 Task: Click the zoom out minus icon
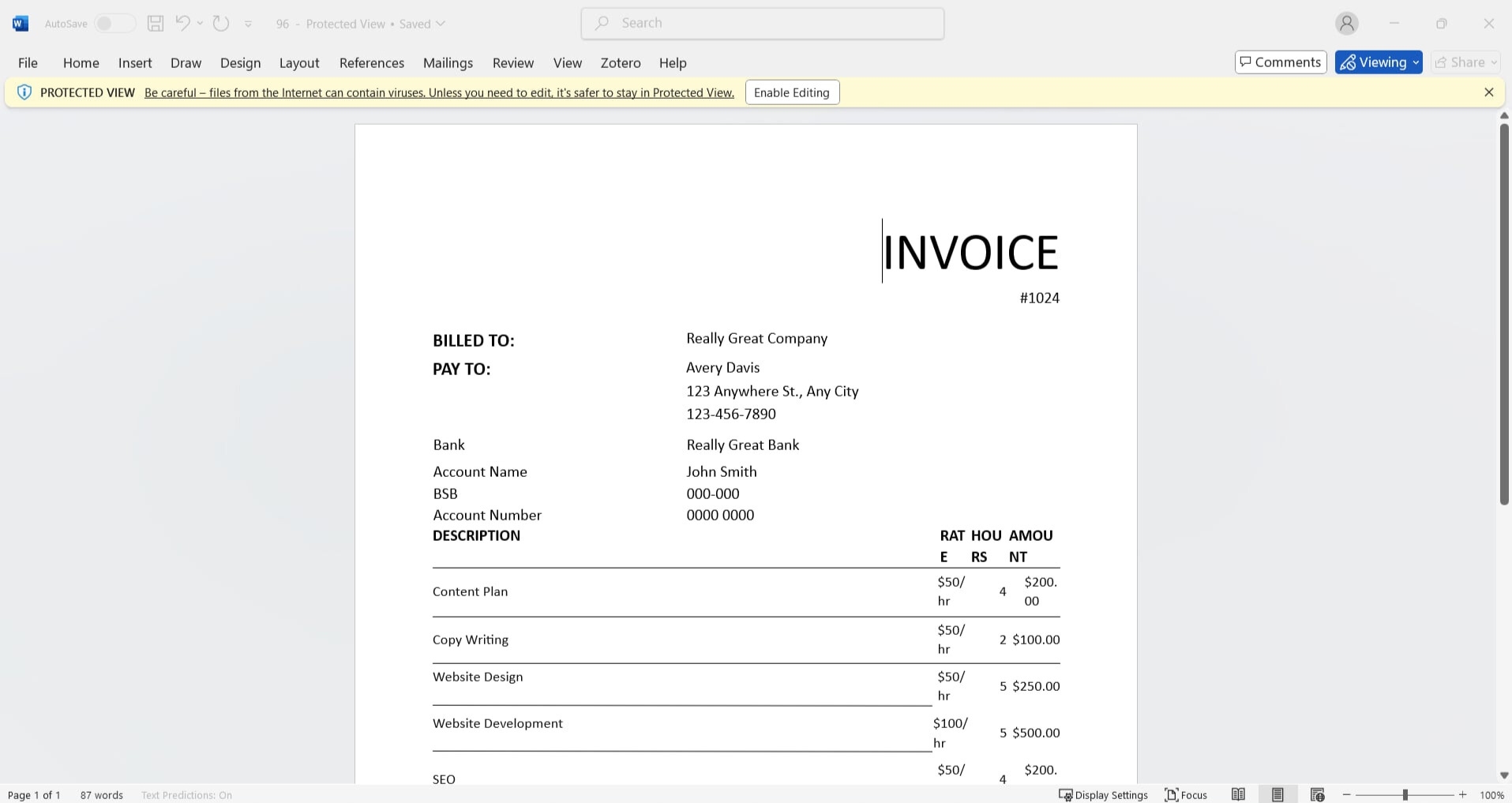1347,794
